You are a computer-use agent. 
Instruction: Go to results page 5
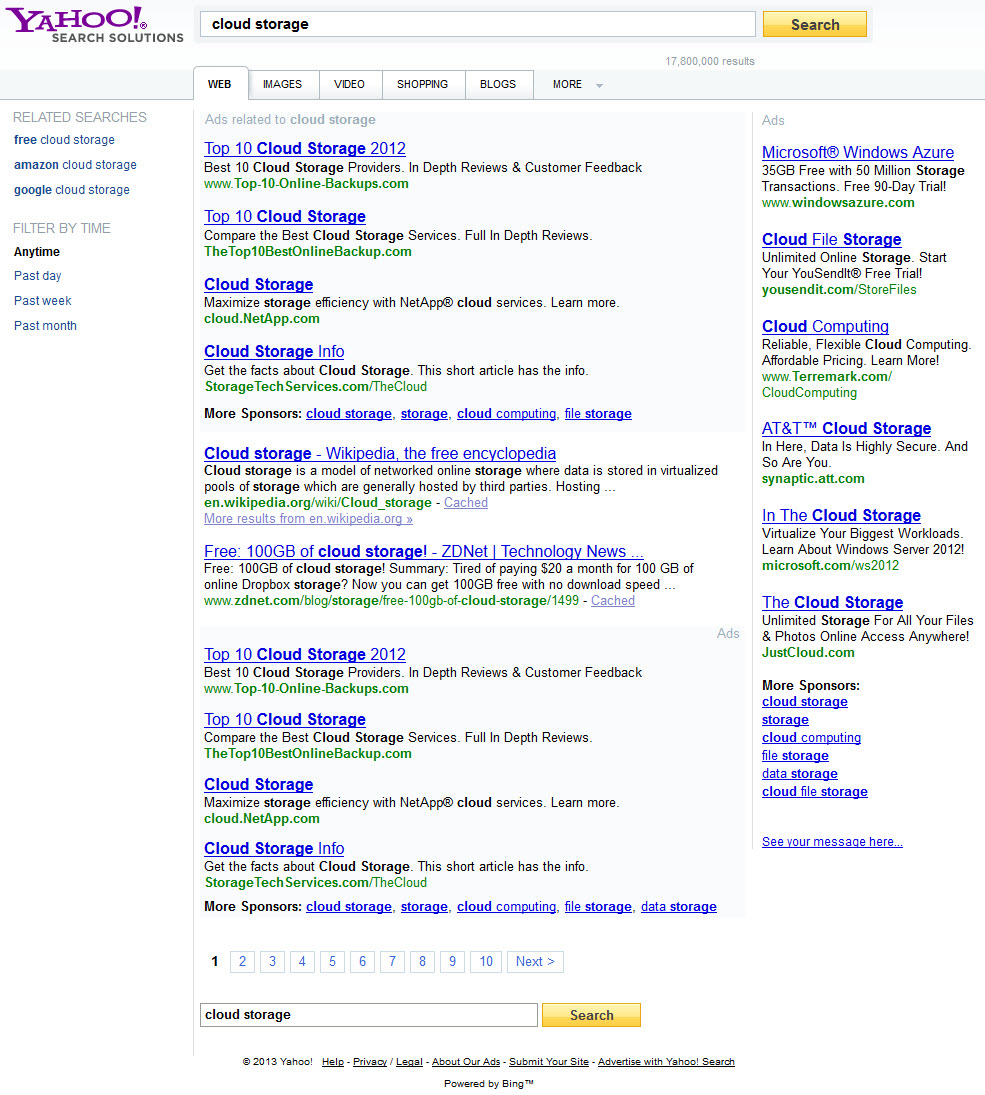tap(333, 962)
